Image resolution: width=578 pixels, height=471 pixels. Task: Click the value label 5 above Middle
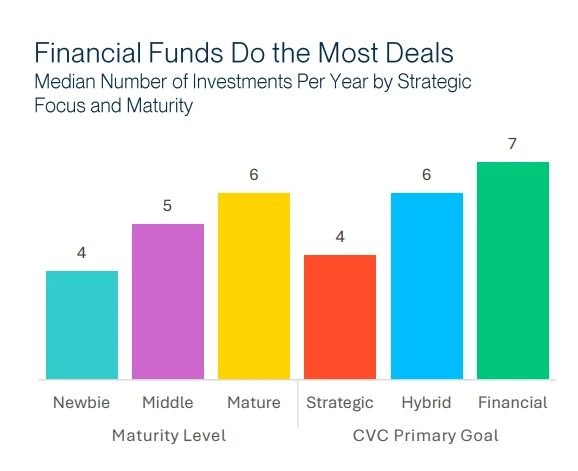tap(167, 206)
